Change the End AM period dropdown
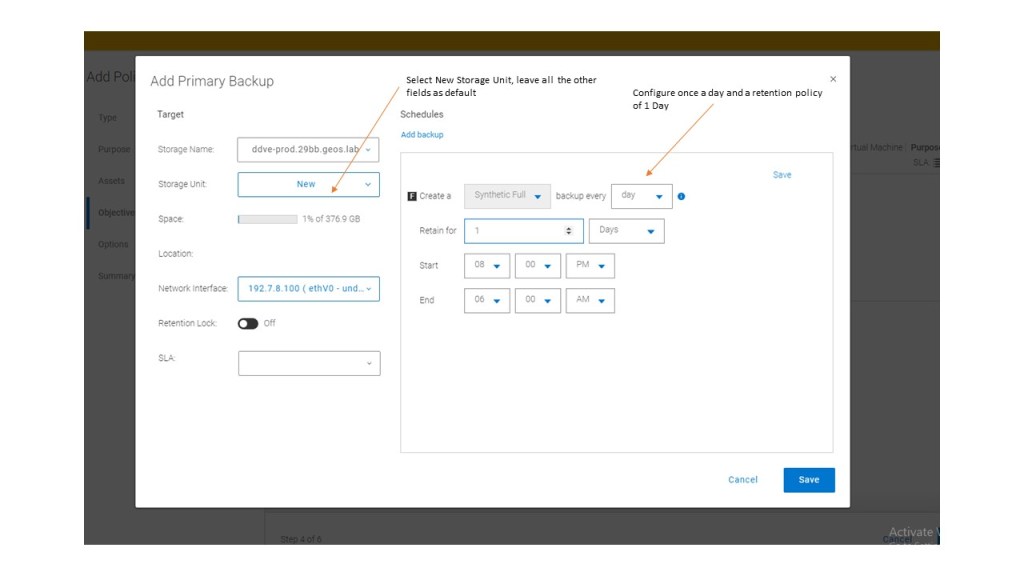1024x576 pixels. [x=590, y=301]
